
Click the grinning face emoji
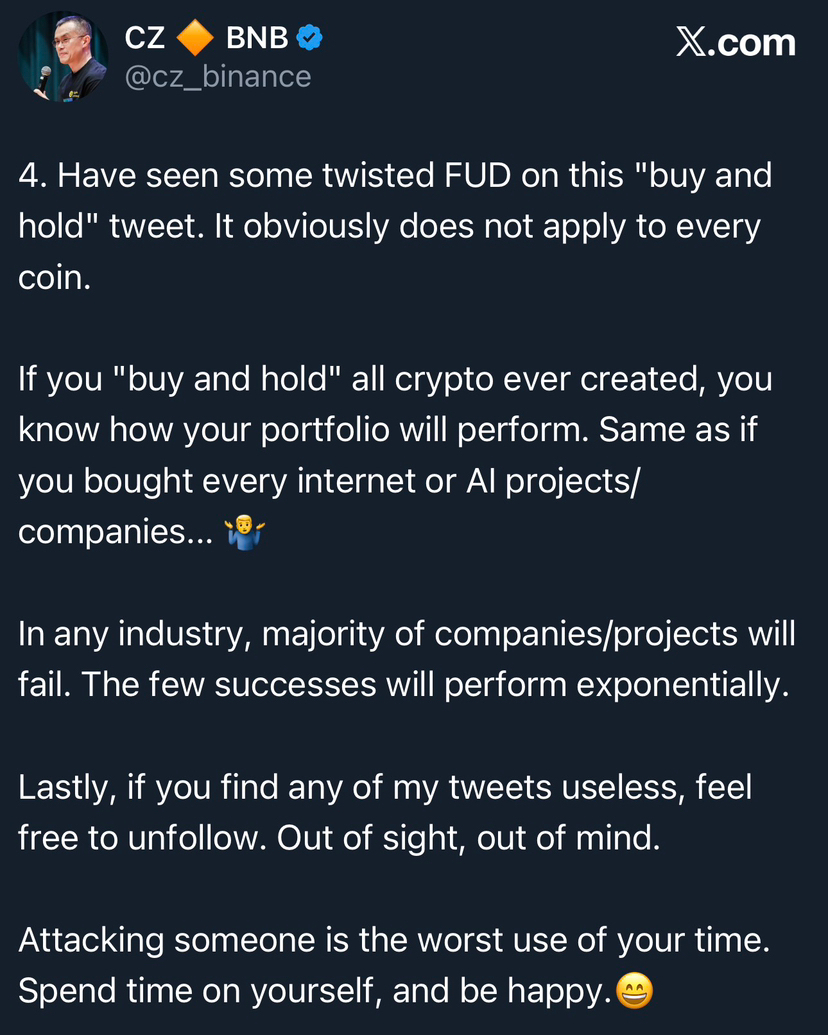pos(635,991)
